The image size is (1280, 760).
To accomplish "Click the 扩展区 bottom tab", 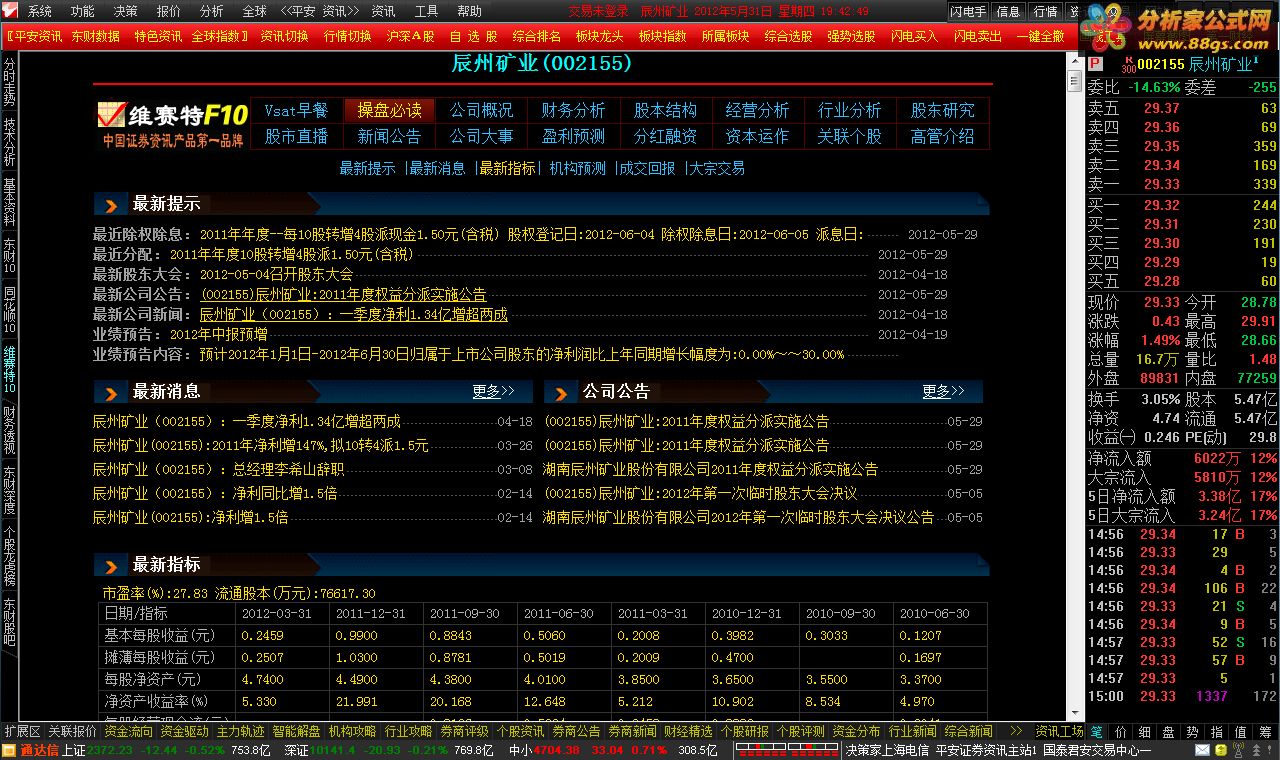I will (22, 732).
